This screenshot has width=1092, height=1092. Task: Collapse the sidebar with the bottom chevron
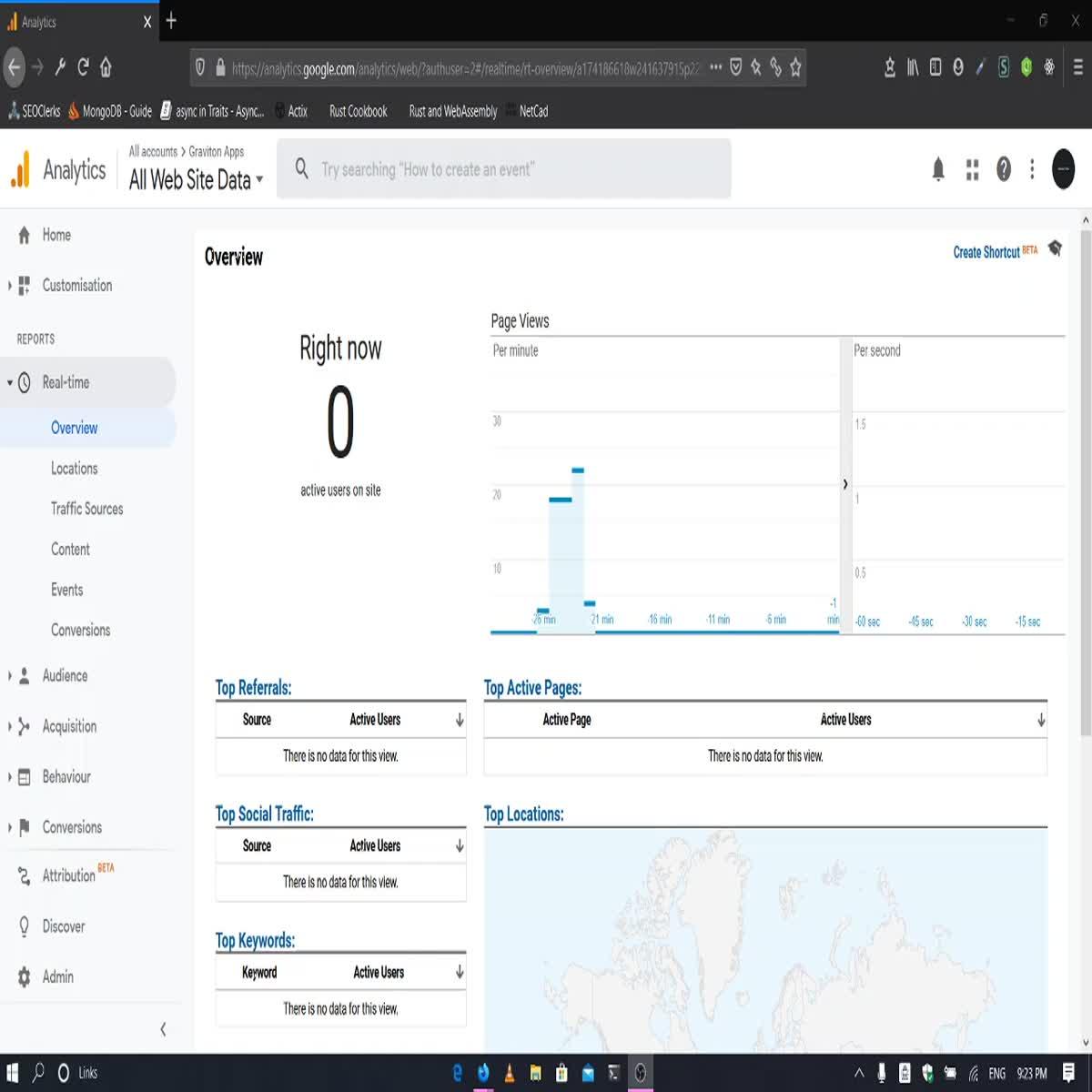tap(163, 1029)
